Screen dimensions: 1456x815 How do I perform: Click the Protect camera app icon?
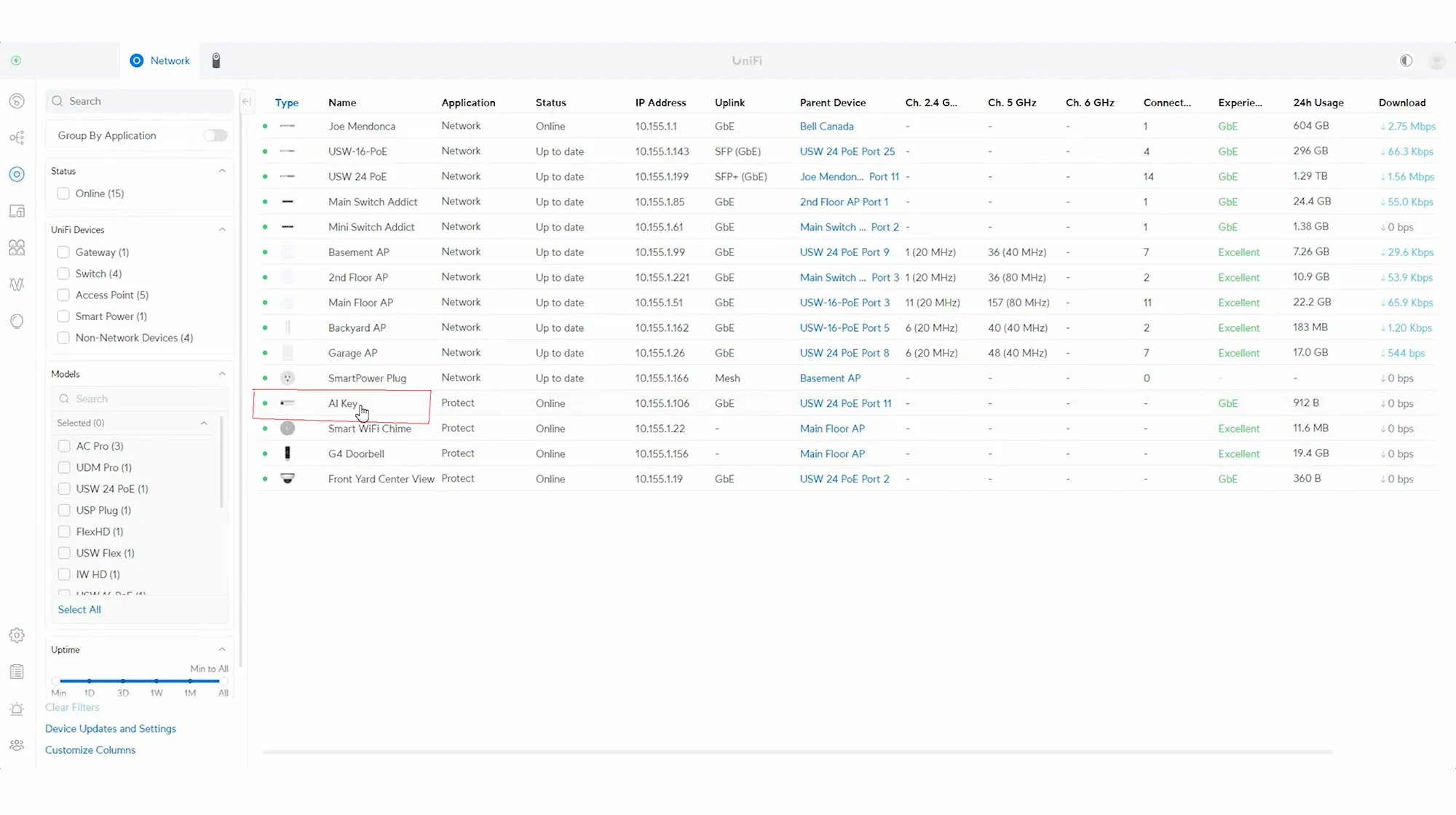tap(216, 60)
